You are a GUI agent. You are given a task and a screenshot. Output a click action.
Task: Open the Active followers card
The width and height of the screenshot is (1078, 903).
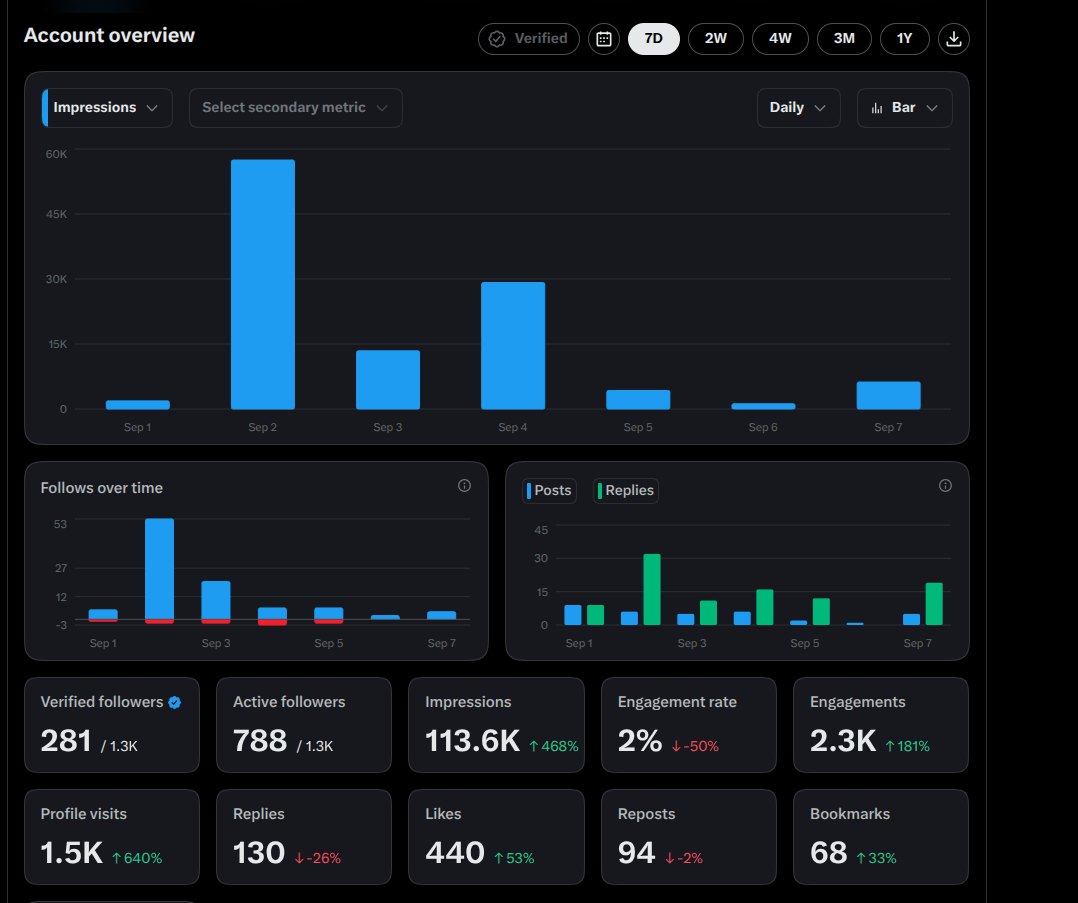click(304, 725)
